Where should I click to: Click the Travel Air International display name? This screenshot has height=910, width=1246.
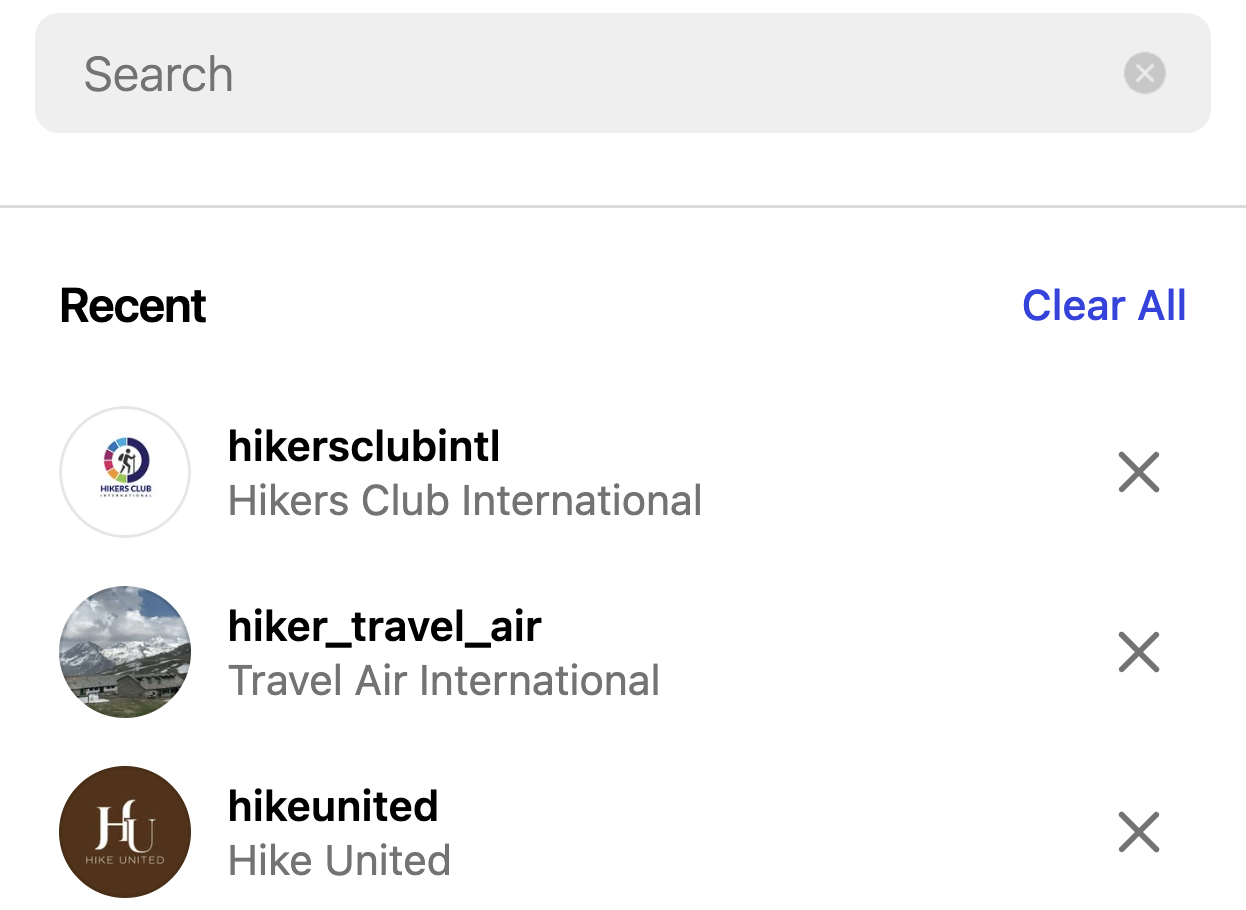pos(444,680)
